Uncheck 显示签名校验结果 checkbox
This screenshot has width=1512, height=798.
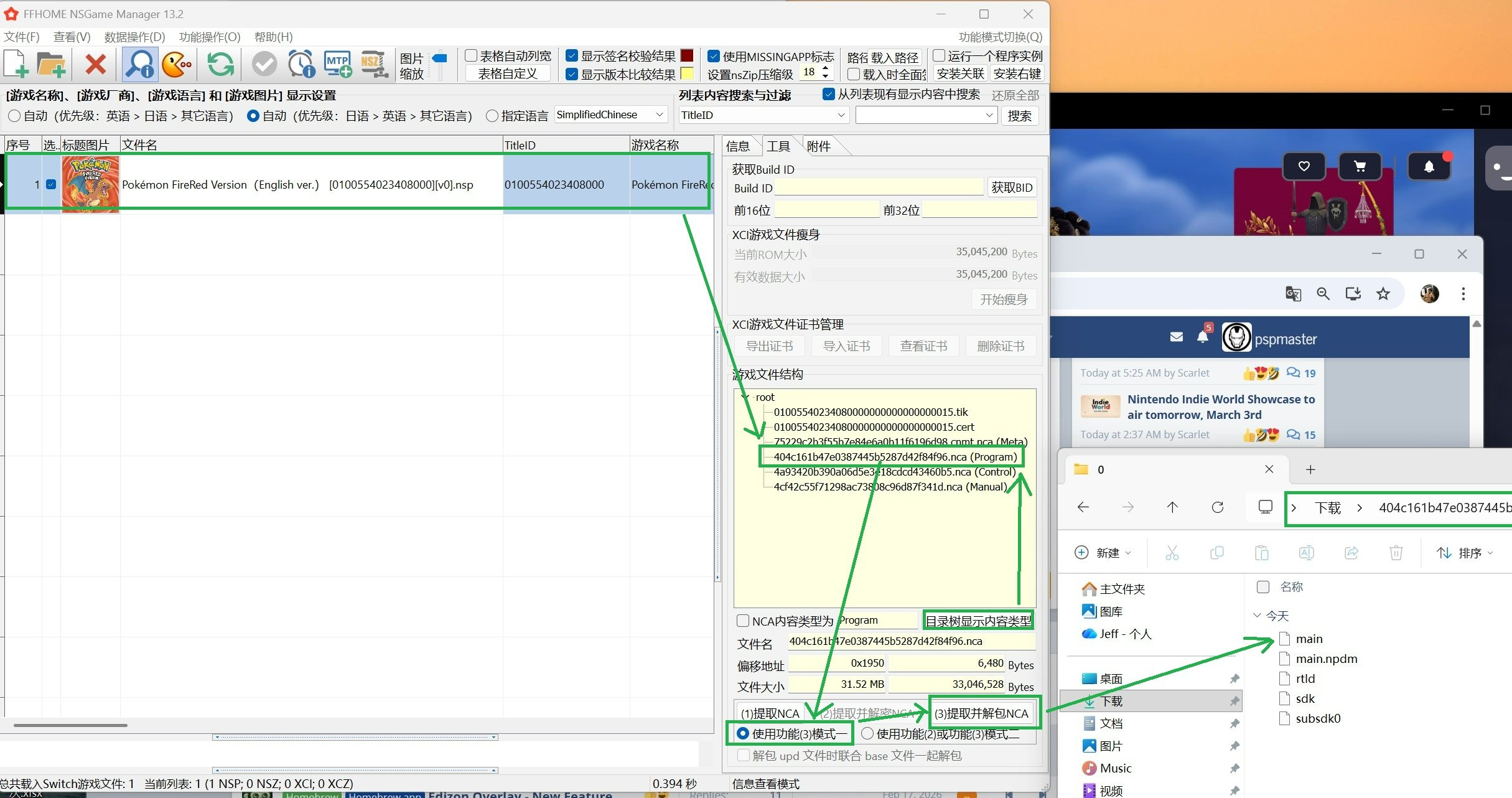tap(572, 56)
